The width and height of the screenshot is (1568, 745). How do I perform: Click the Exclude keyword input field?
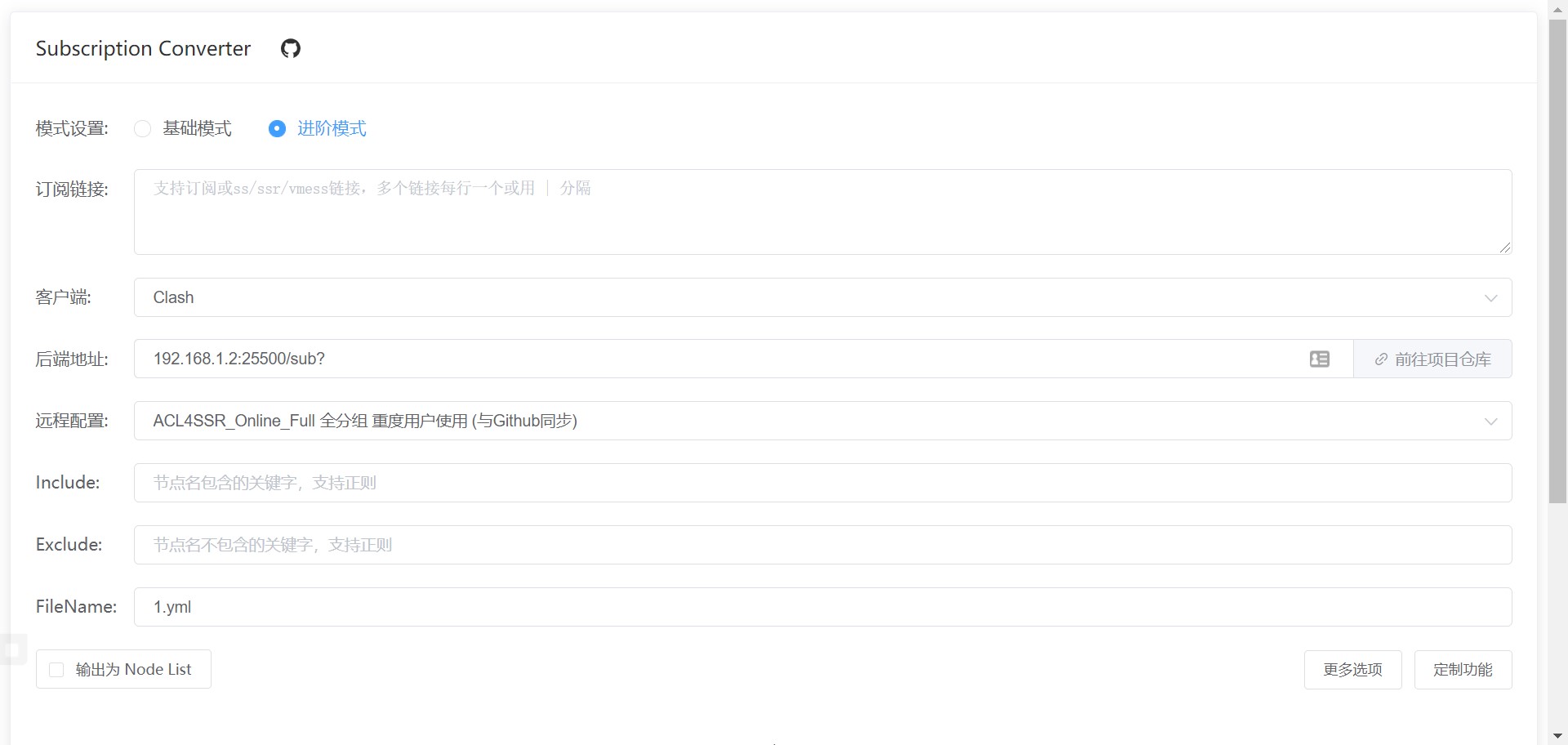tap(822, 546)
